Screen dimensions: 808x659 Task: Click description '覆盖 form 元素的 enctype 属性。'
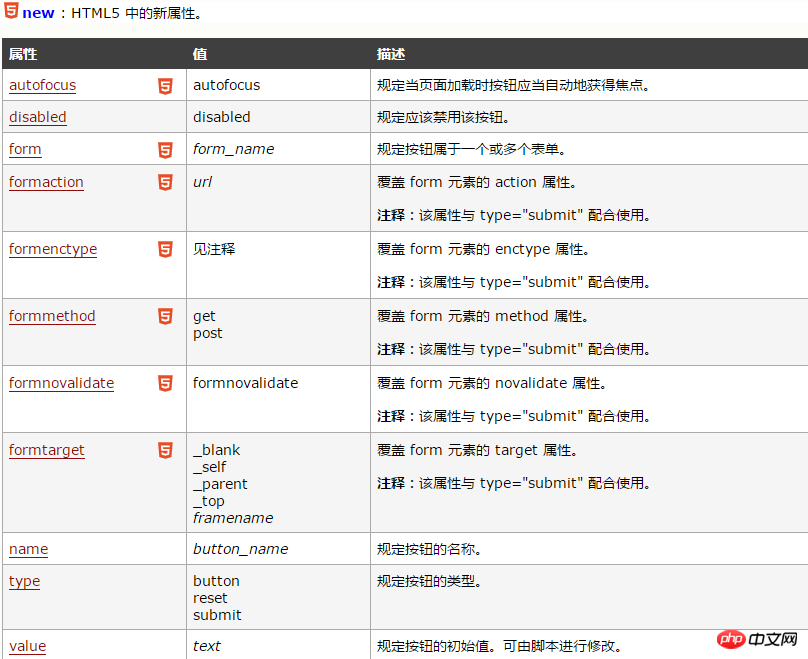pyautogui.click(x=483, y=249)
